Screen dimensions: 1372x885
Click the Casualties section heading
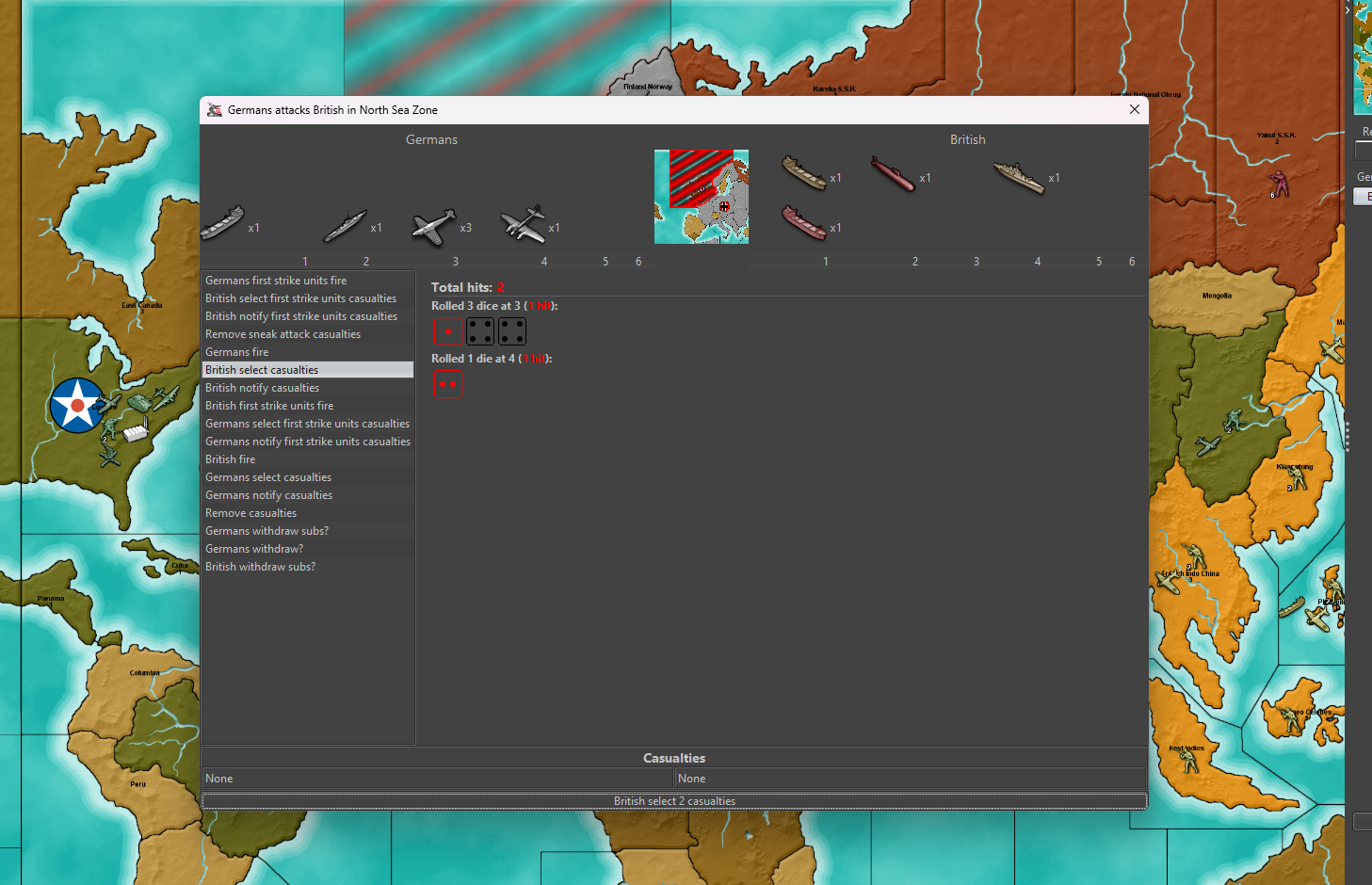point(674,758)
